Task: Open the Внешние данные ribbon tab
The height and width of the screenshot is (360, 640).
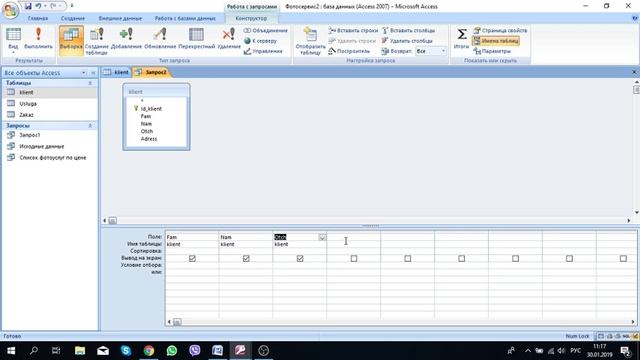Action: 120,18
